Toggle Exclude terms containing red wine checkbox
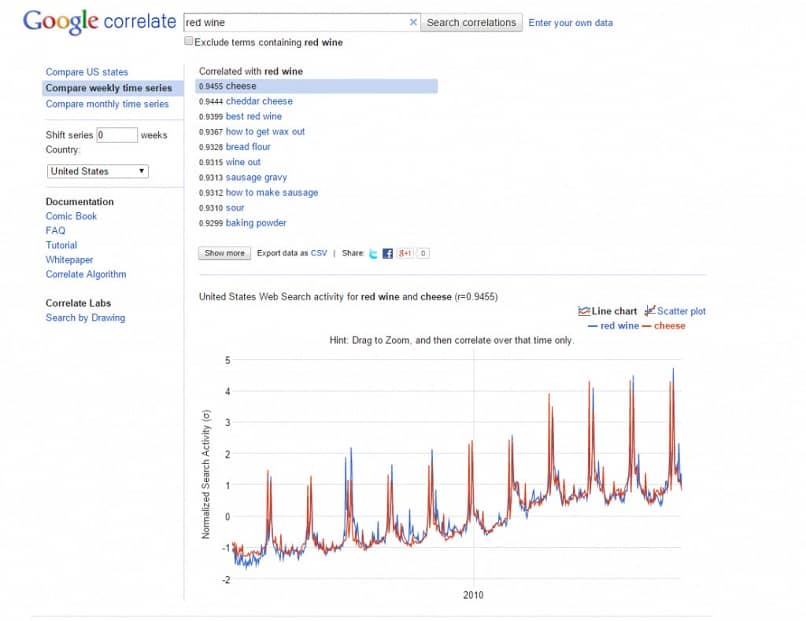Screen dimensions: 806x621 [x=189, y=41]
